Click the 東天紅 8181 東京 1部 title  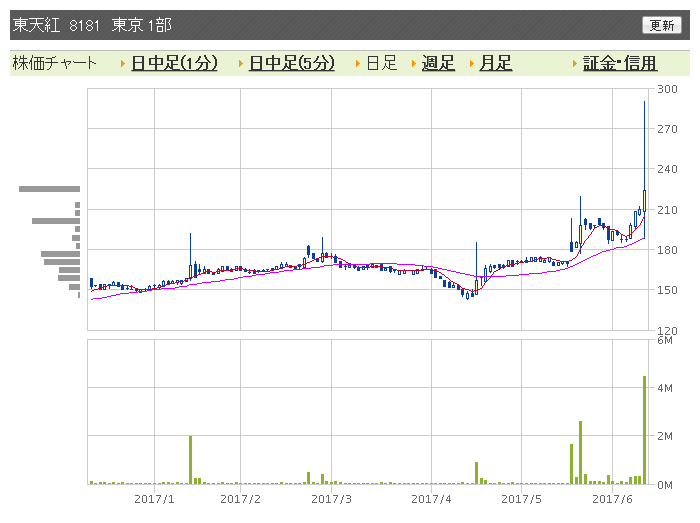92,25
